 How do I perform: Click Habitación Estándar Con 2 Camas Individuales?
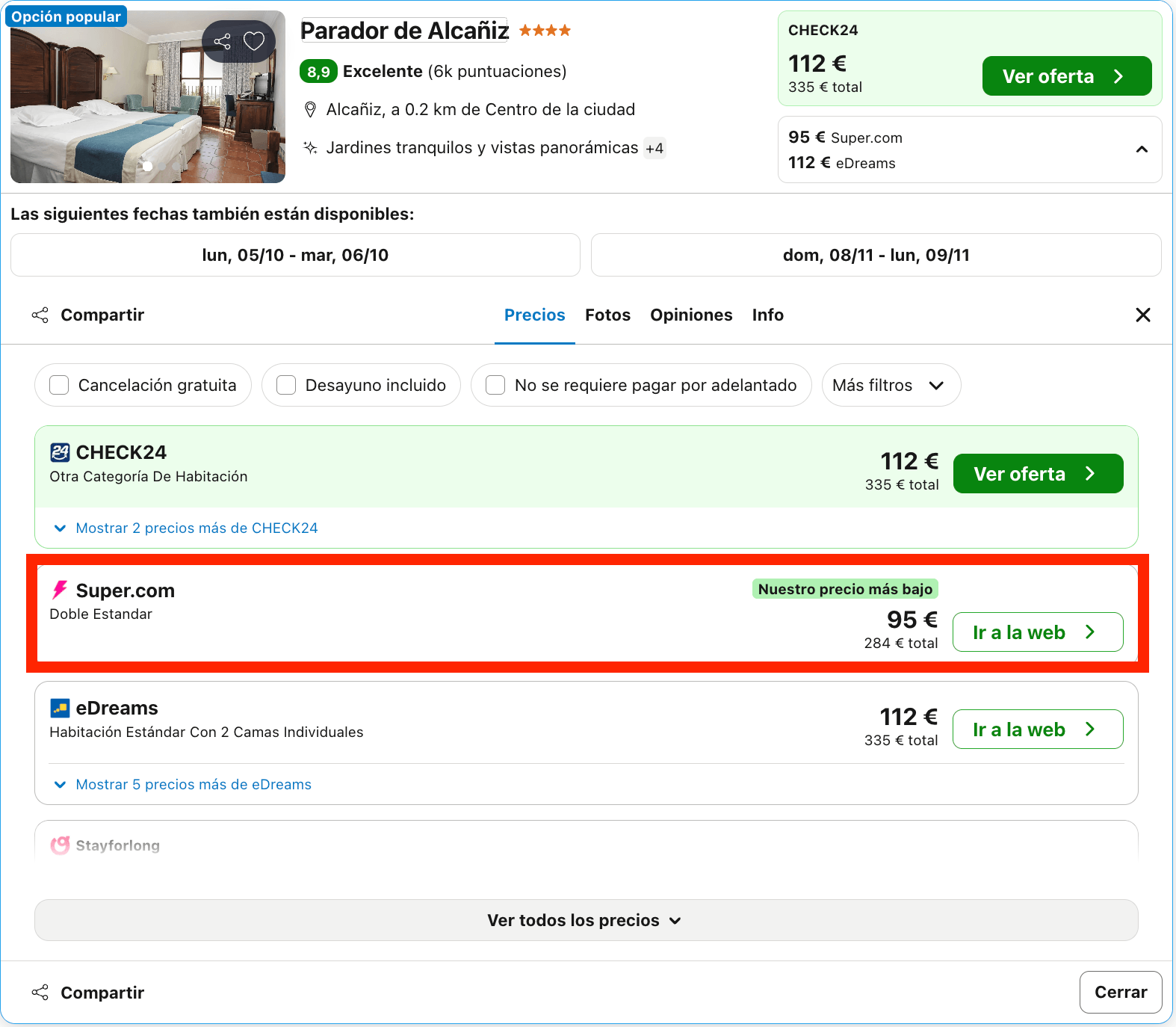206,732
